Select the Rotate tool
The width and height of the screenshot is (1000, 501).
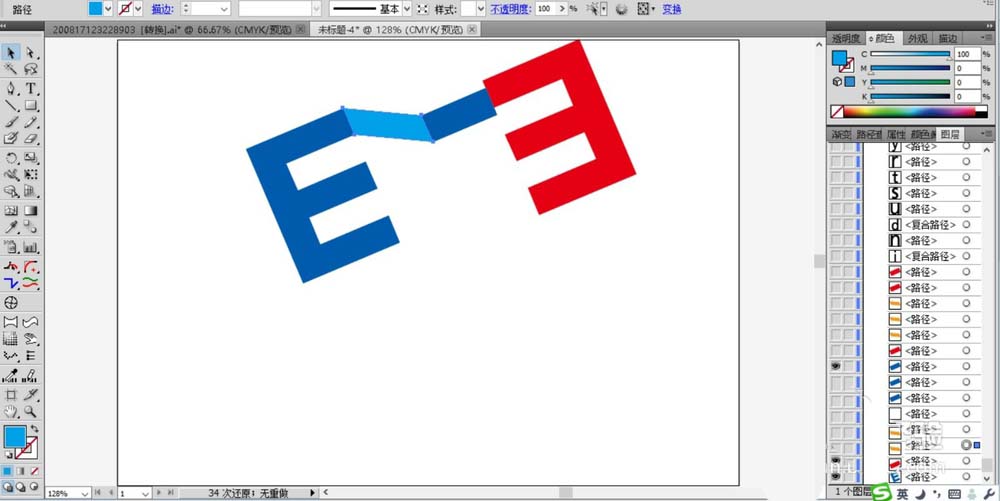coord(11,158)
